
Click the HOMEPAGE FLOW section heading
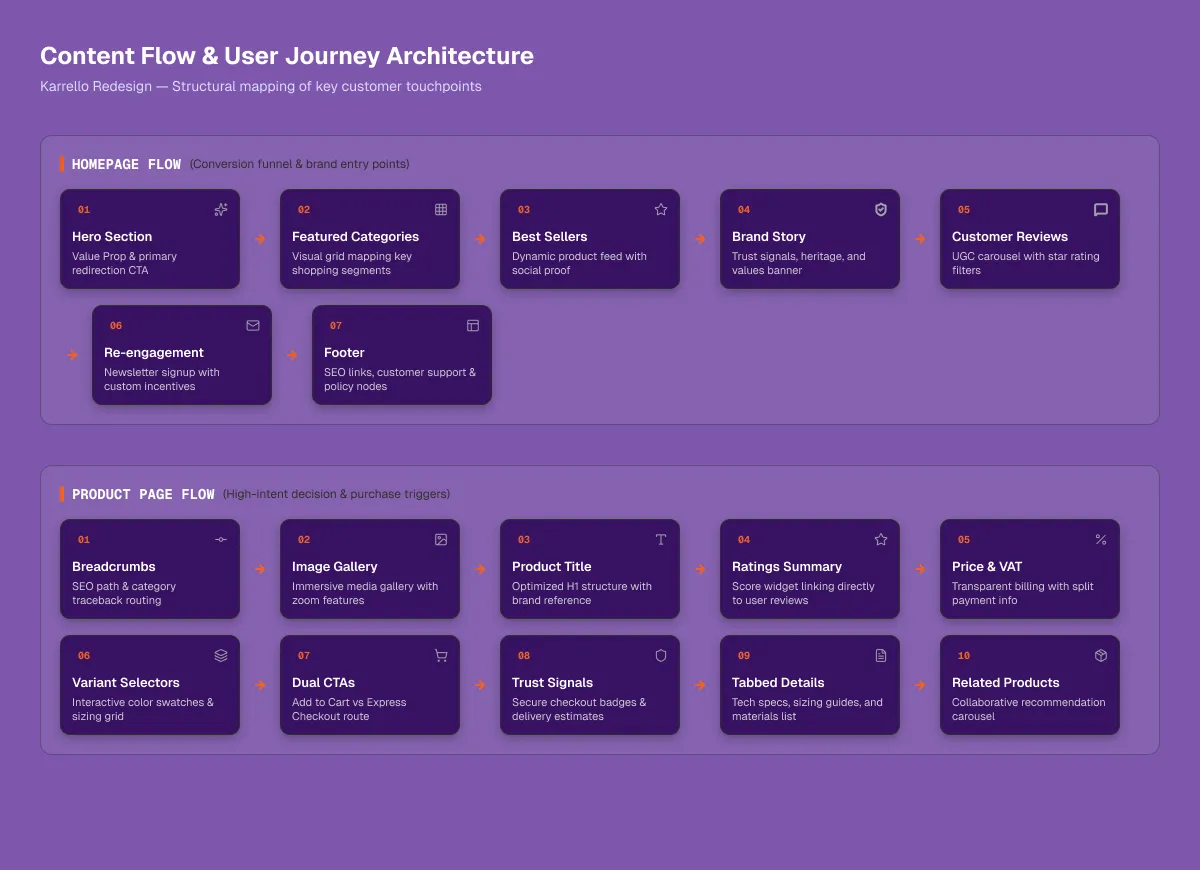tap(127, 164)
